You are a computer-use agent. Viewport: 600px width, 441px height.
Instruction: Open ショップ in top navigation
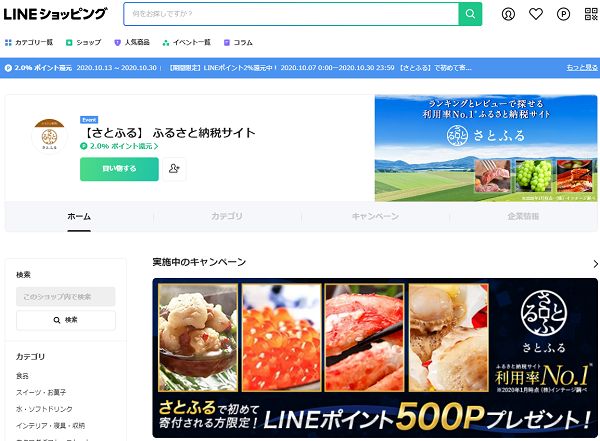pyautogui.click(x=89, y=42)
